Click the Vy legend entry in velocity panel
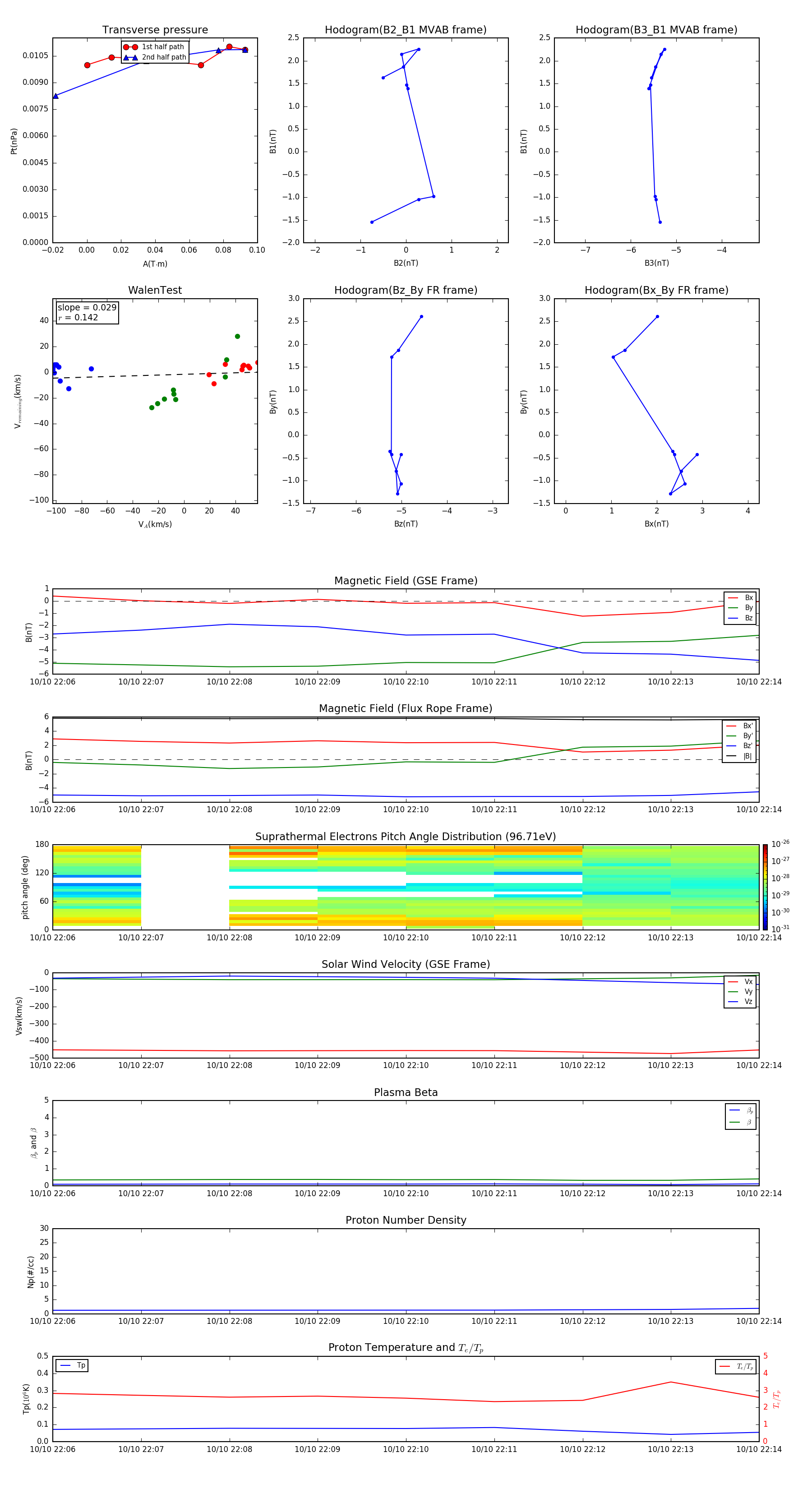Screen dimensions: 812x1489 pyautogui.click(x=740, y=992)
